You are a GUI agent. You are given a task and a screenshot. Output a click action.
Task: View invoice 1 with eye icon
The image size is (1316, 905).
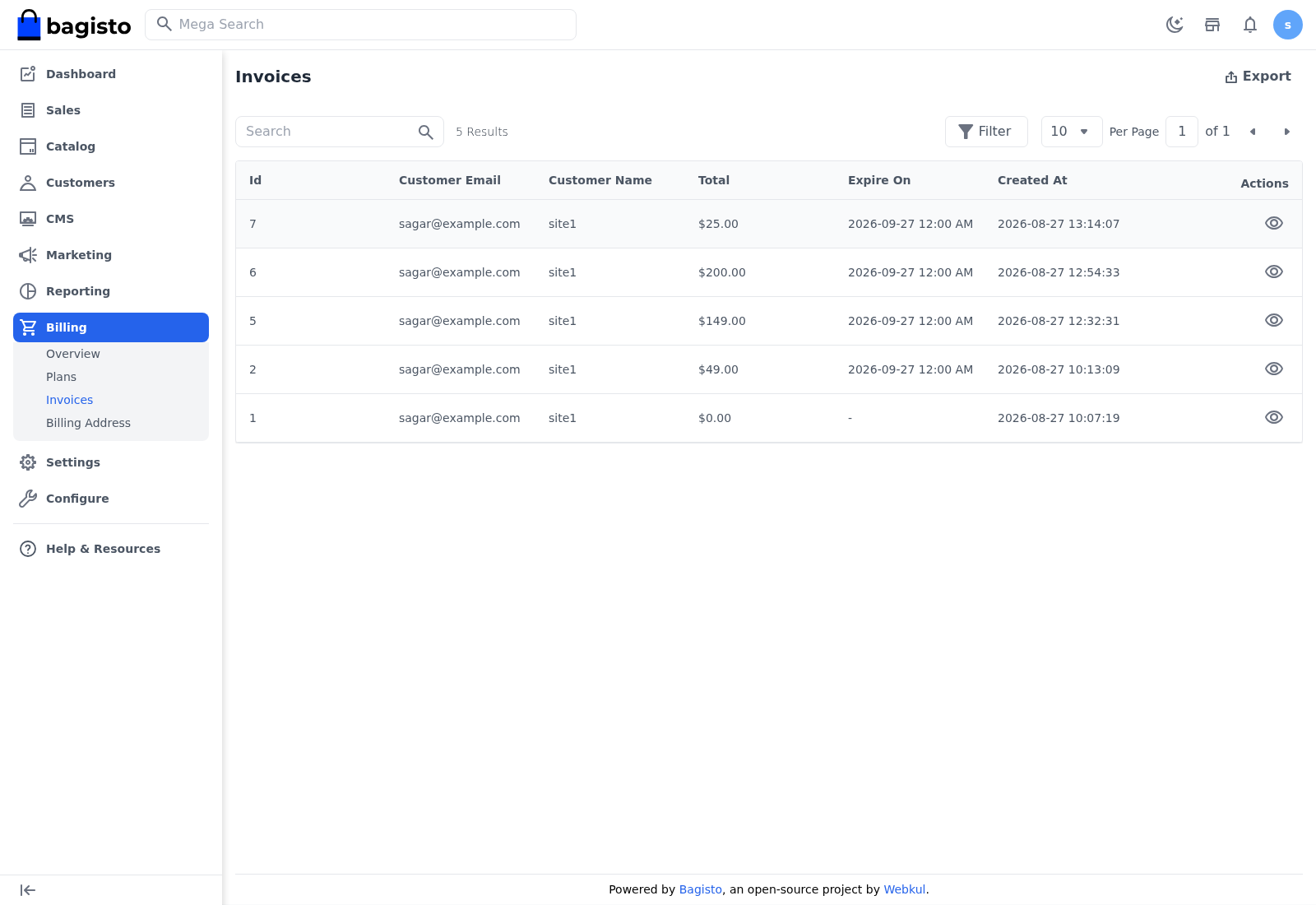click(1274, 417)
